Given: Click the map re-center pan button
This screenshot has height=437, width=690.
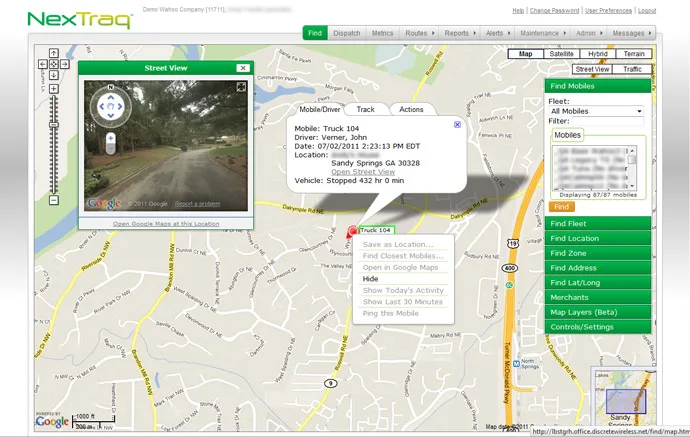Looking at the screenshot, I should coord(54,64).
